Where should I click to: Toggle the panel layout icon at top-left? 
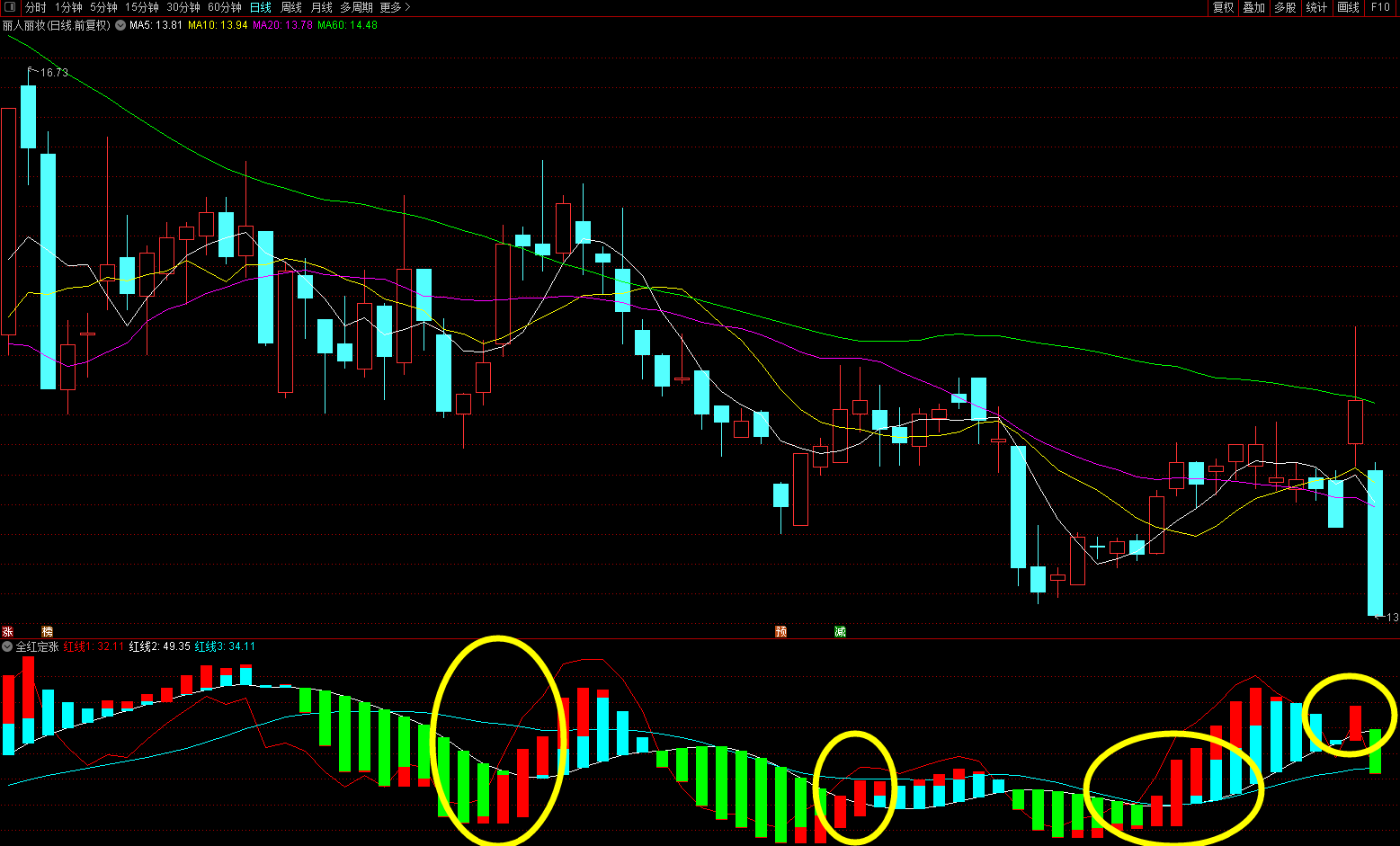[10, 7]
